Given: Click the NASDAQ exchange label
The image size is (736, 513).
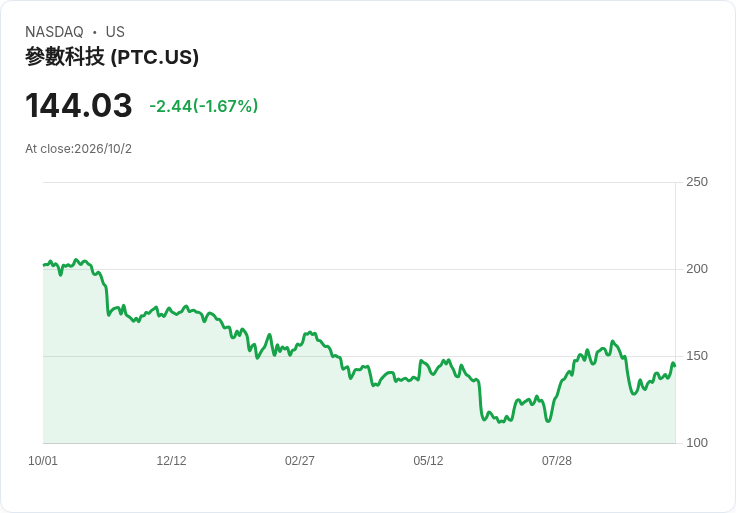Looking at the screenshot, I should coord(54,32).
